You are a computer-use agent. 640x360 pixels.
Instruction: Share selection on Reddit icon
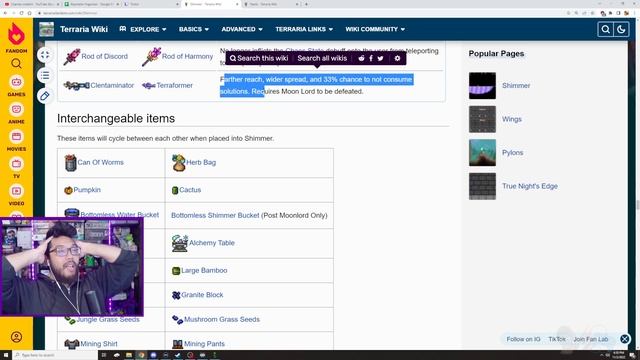pyautogui.click(x=361, y=58)
